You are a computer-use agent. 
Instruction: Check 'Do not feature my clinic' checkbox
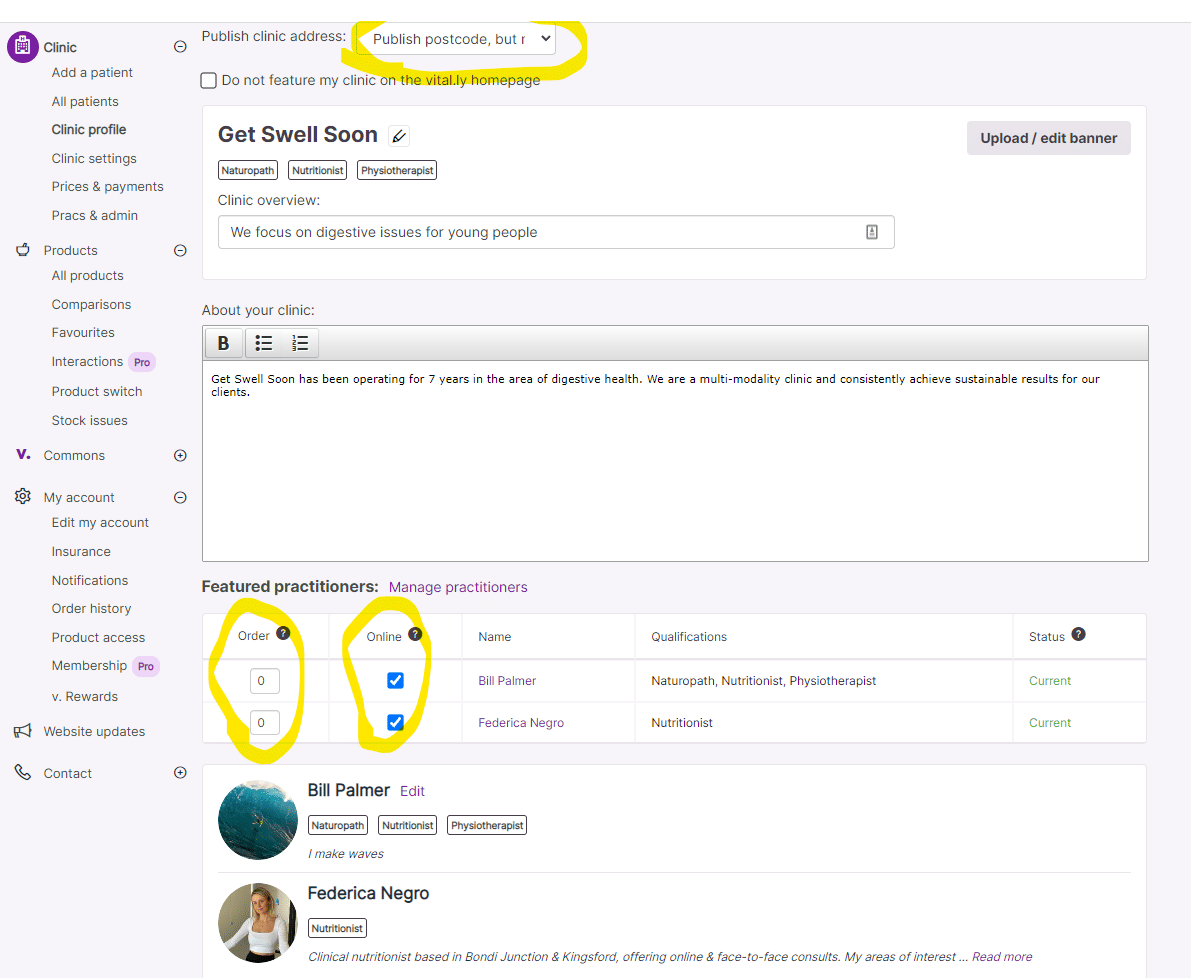(209, 80)
